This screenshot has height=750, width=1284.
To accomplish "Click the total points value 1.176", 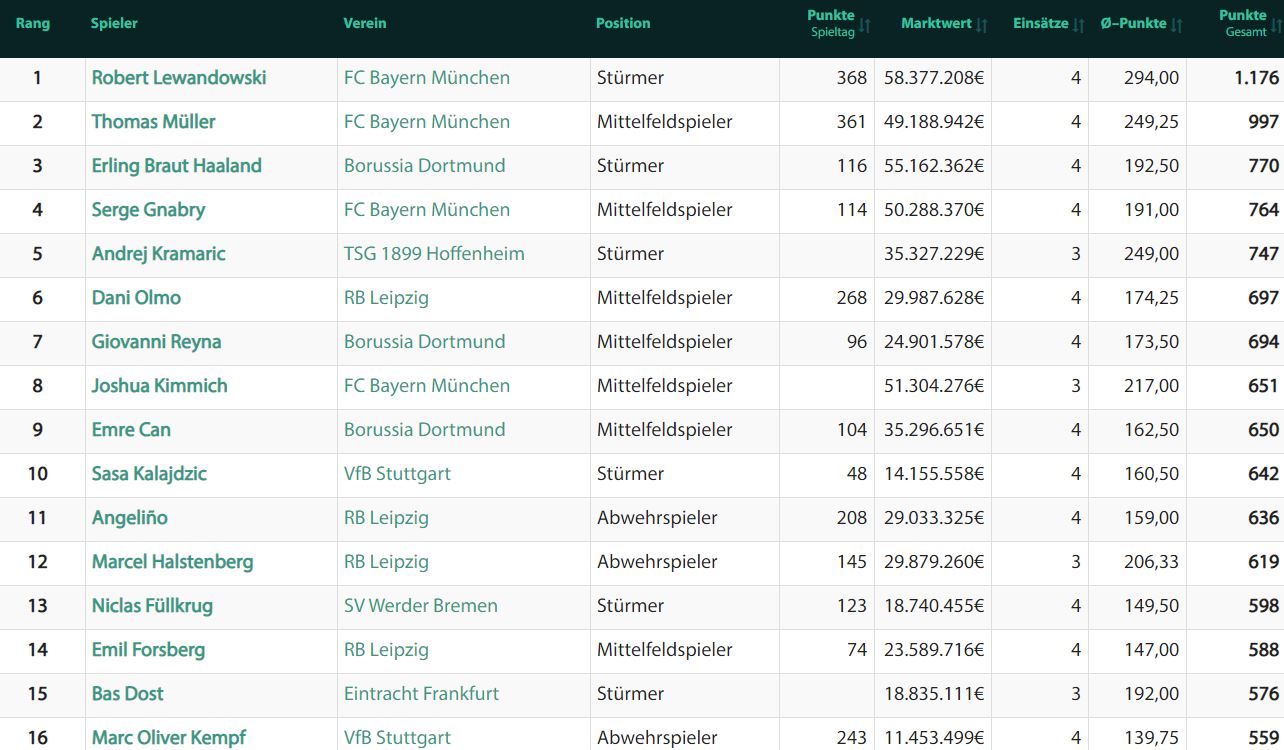I will [1256, 78].
